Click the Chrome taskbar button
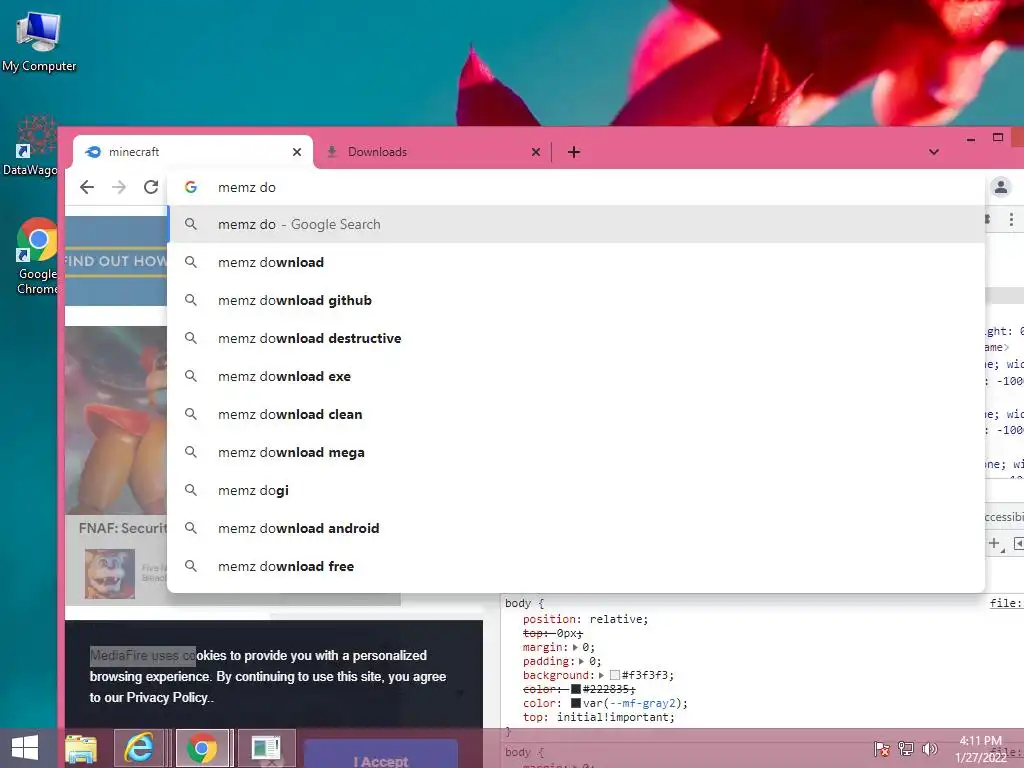1024x768 pixels. [202, 748]
